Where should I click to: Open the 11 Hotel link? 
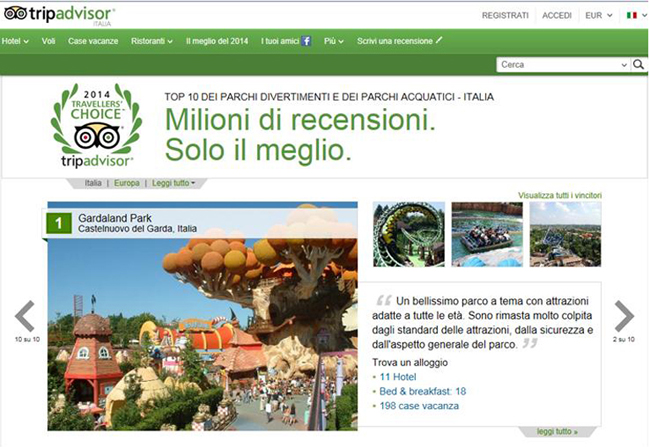click(x=398, y=377)
